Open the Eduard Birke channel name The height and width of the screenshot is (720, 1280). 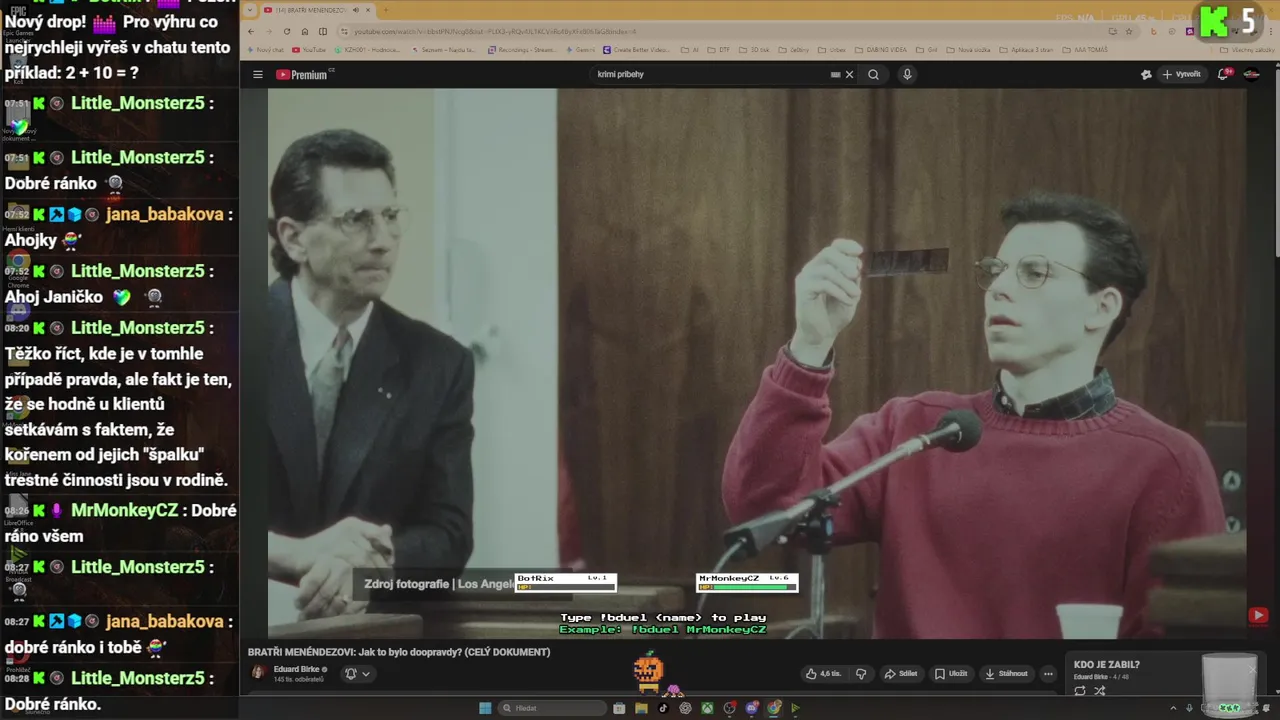(297, 669)
